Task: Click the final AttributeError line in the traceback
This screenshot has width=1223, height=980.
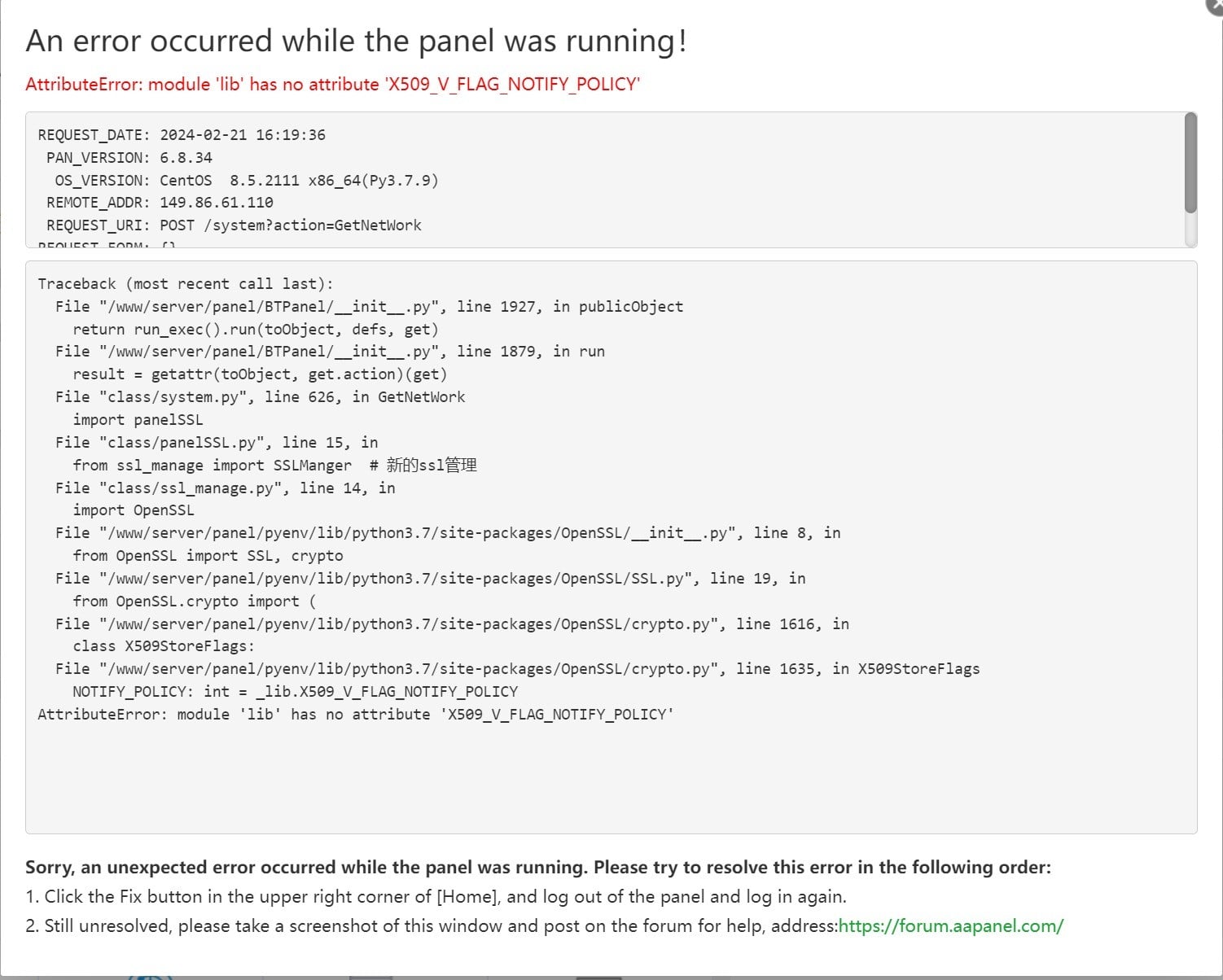Action: (x=356, y=715)
